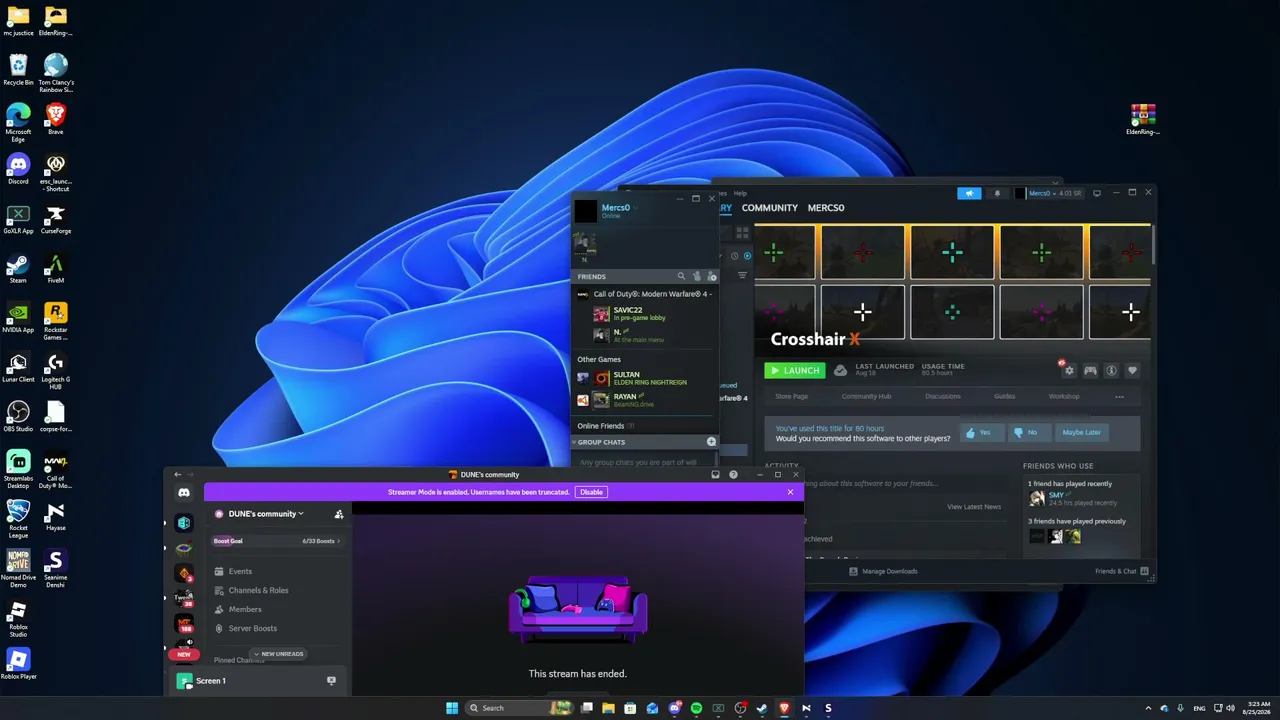Open View Latest News in Steam
Screen dimensions: 1280x720
974,507
